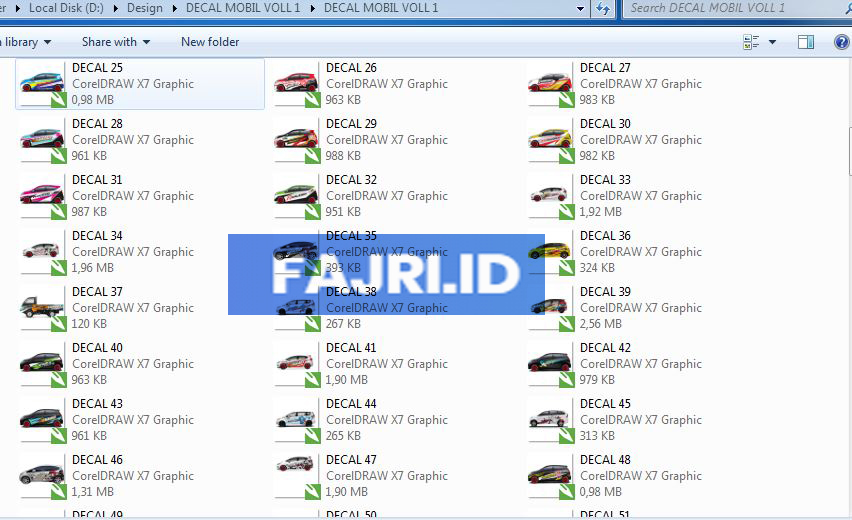Click the file name DECAL 48
Viewport: 852px width, 520px height.
pyautogui.click(x=605, y=460)
